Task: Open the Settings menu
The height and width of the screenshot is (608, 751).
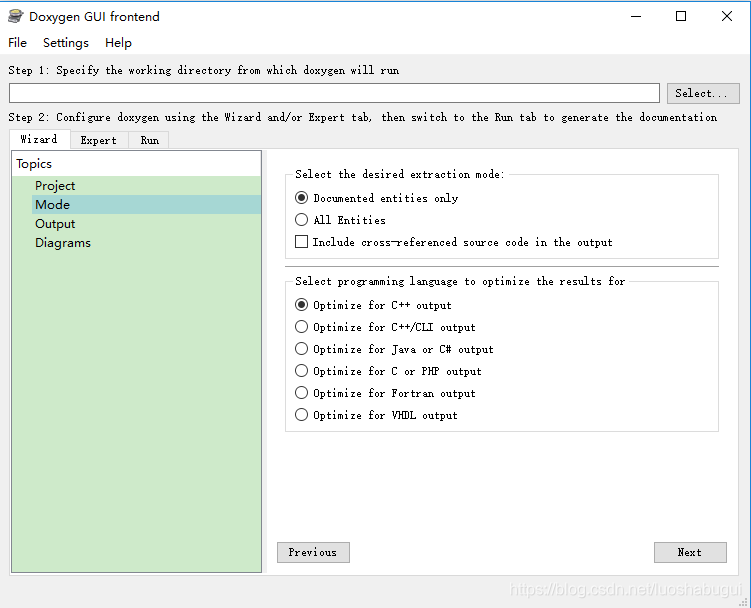Action: 66,43
